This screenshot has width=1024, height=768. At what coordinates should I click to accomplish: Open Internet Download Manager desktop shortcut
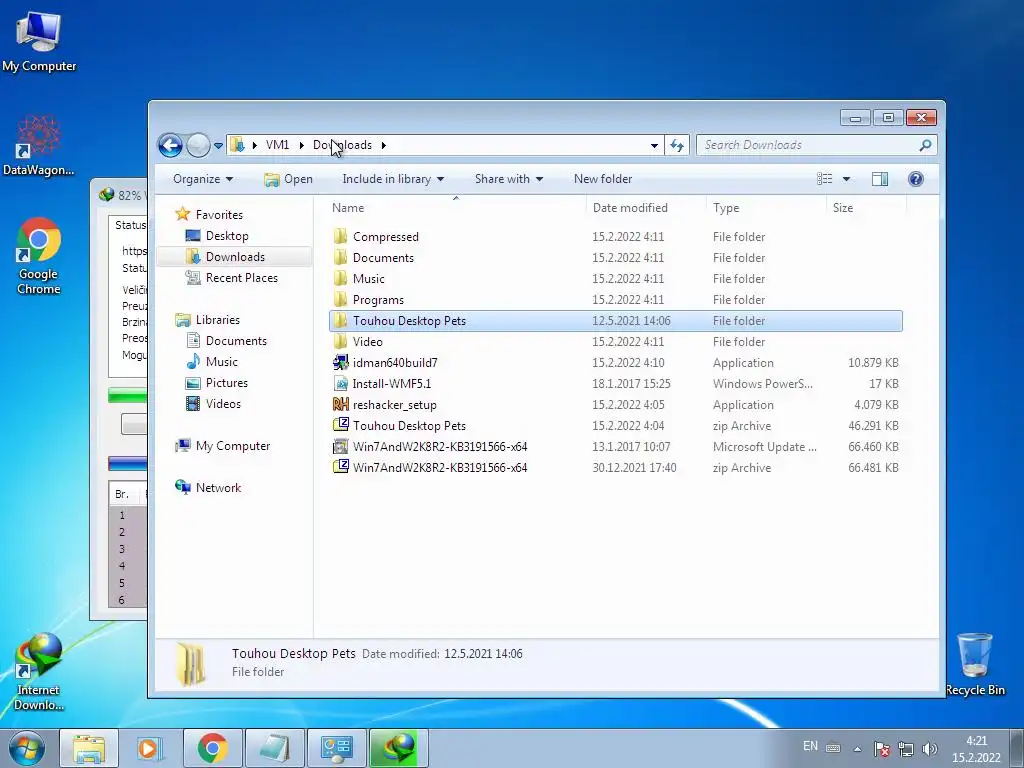point(39,672)
